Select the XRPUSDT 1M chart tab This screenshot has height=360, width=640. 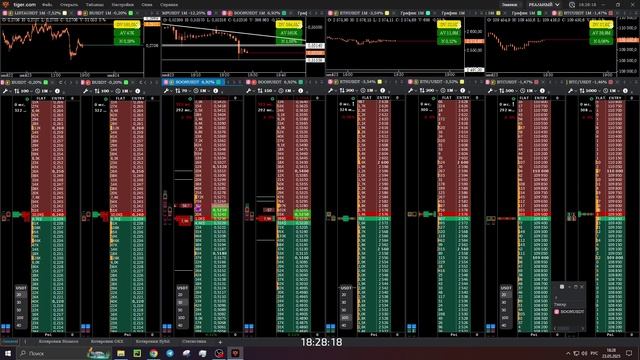tap(187, 13)
